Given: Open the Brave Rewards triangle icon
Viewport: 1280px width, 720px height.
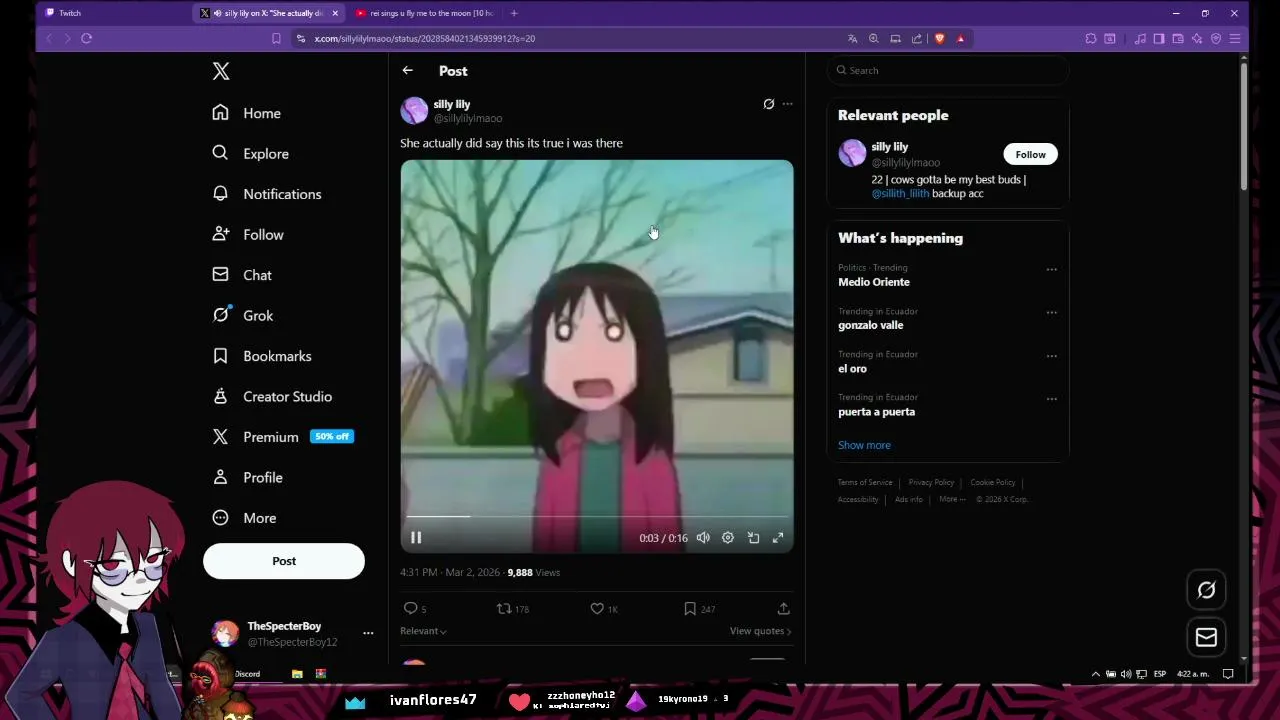Looking at the screenshot, I should [961, 38].
